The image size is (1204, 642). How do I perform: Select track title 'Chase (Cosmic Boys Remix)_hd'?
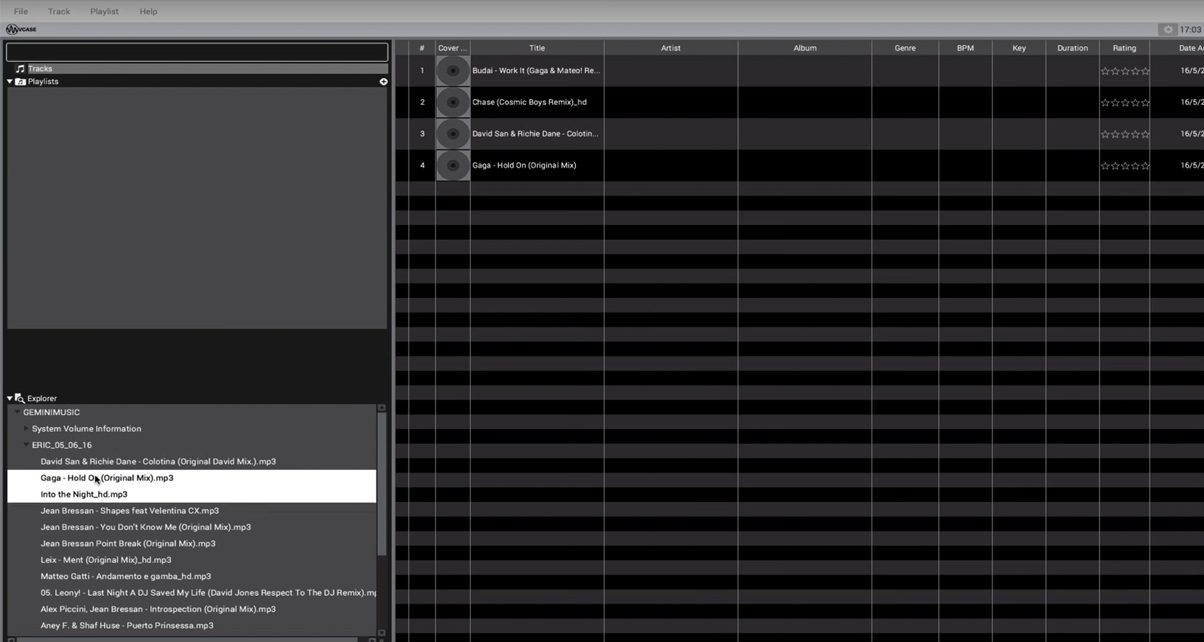coord(530,102)
